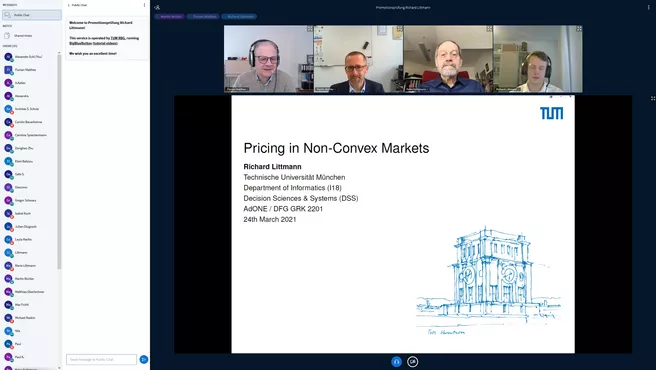The width and height of the screenshot is (656, 370).
Task: Expand the third webcam tile to fullscreen
Action: point(489,29)
